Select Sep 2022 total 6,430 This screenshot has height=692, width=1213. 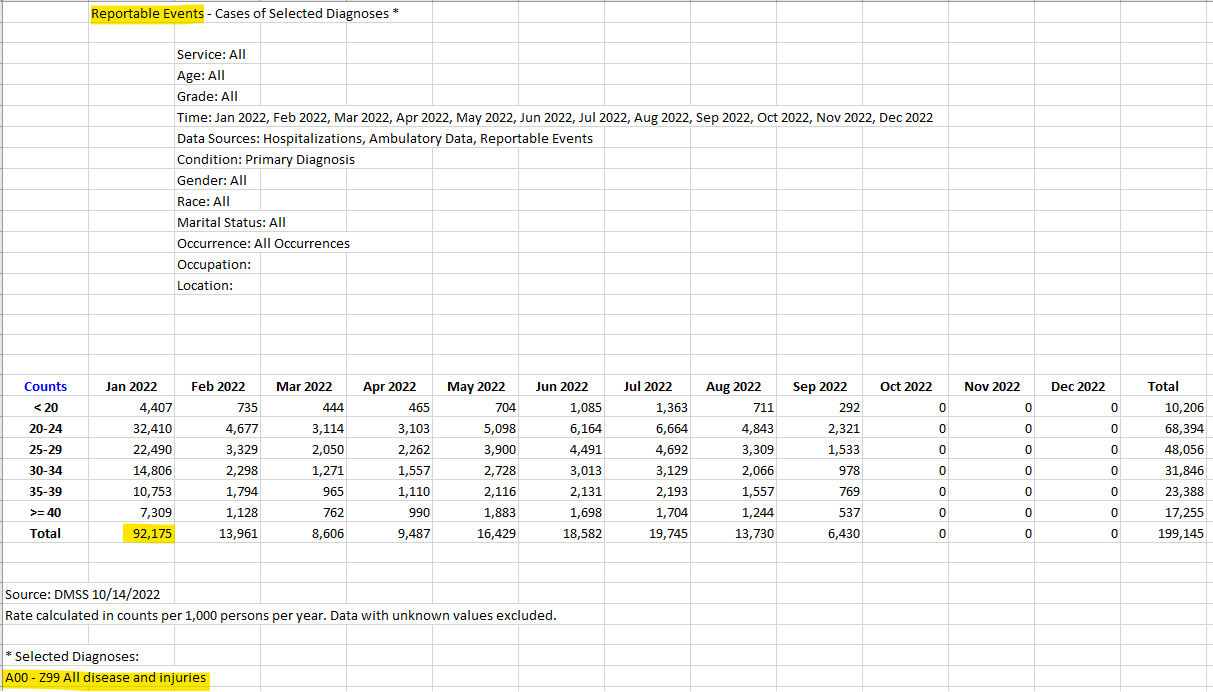pyautogui.click(x=843, y=533)
